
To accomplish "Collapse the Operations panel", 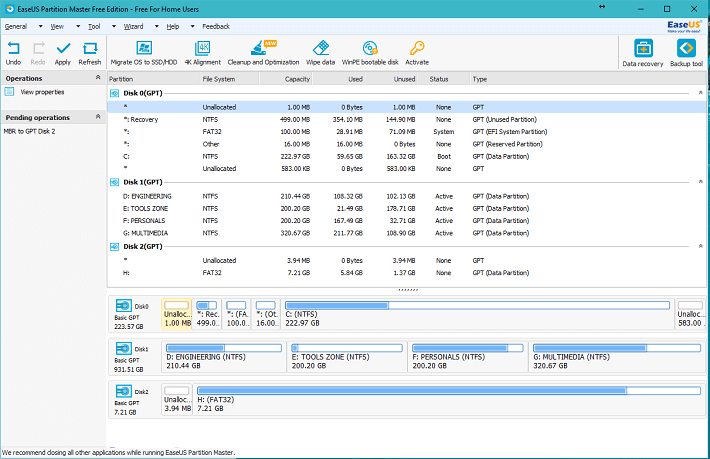I will [98, 78].
